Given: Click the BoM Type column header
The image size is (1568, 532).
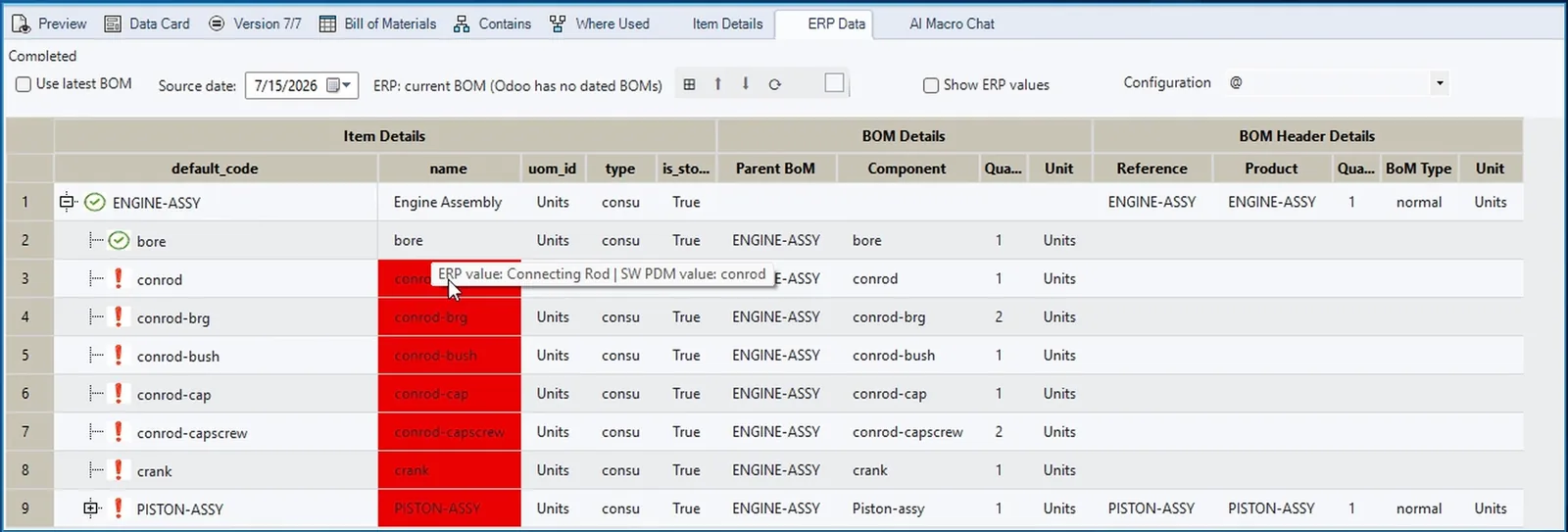Looking at the screenshot, I should (1418, 169).
